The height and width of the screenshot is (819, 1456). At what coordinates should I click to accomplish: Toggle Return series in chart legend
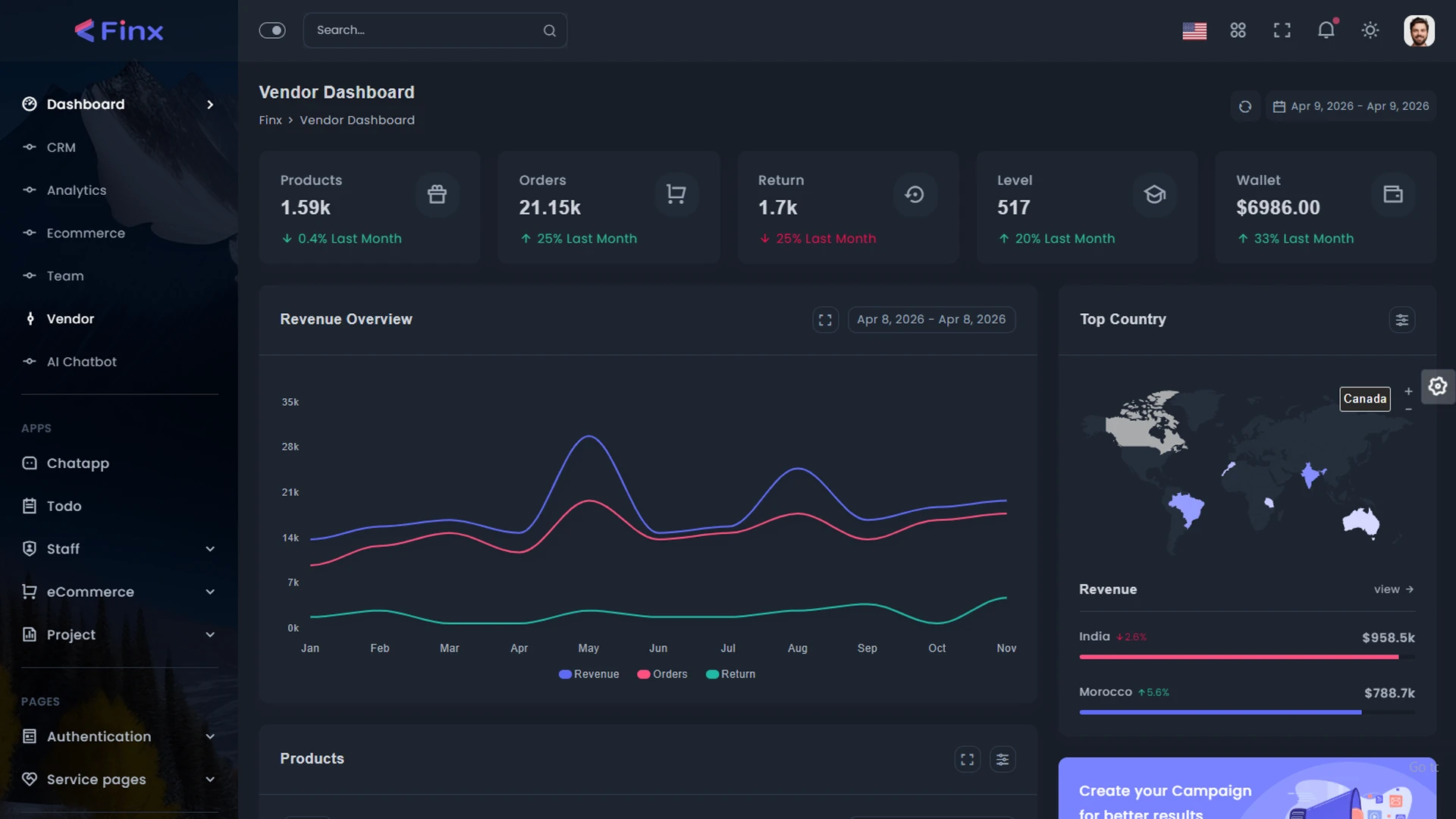730,674
